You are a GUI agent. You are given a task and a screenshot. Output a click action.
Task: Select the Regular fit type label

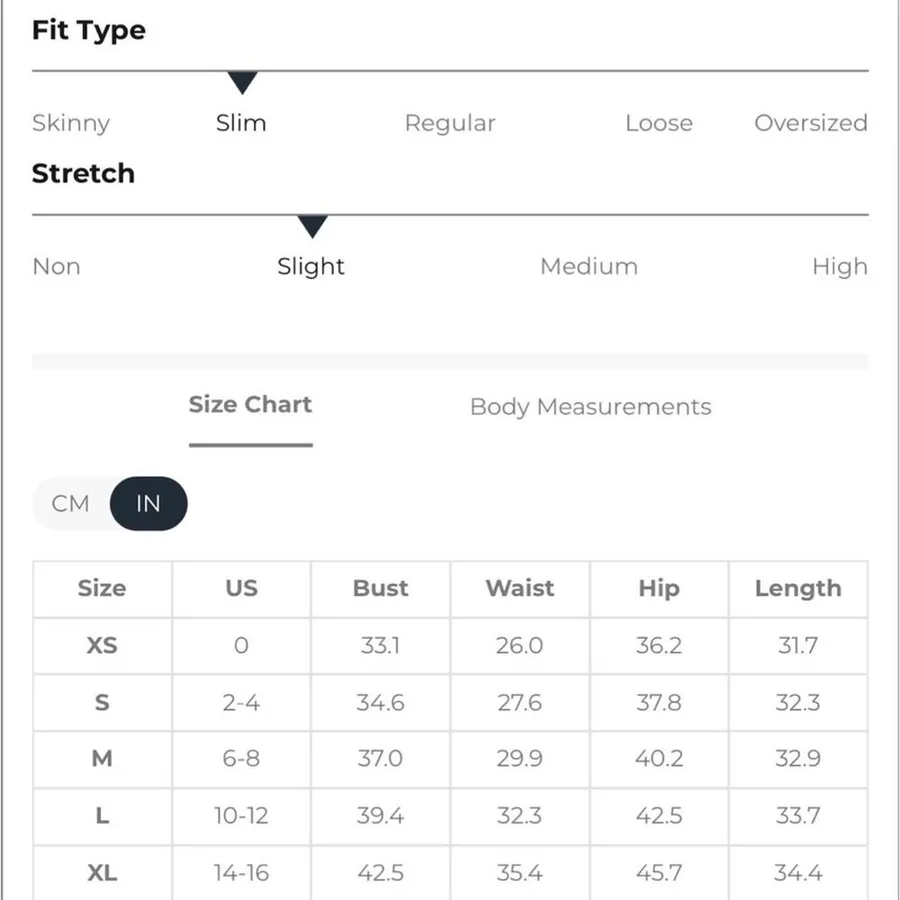click(450, 123)
